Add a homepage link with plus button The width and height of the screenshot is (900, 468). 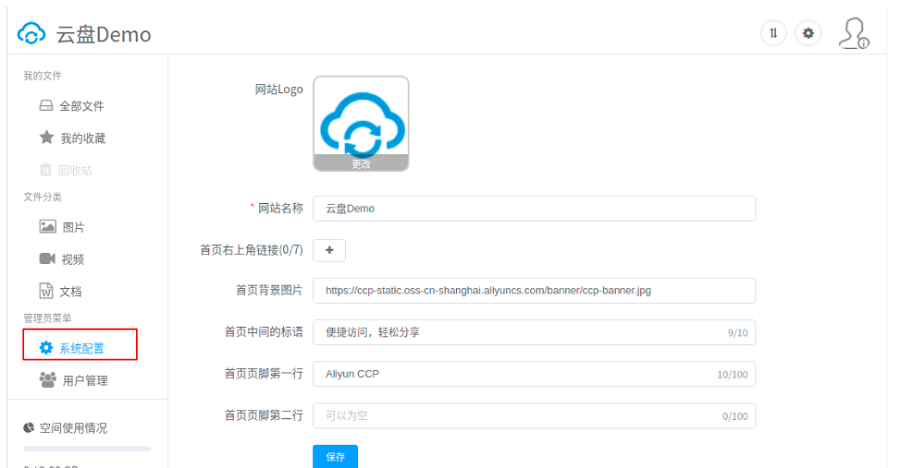[x=330, y=249]
